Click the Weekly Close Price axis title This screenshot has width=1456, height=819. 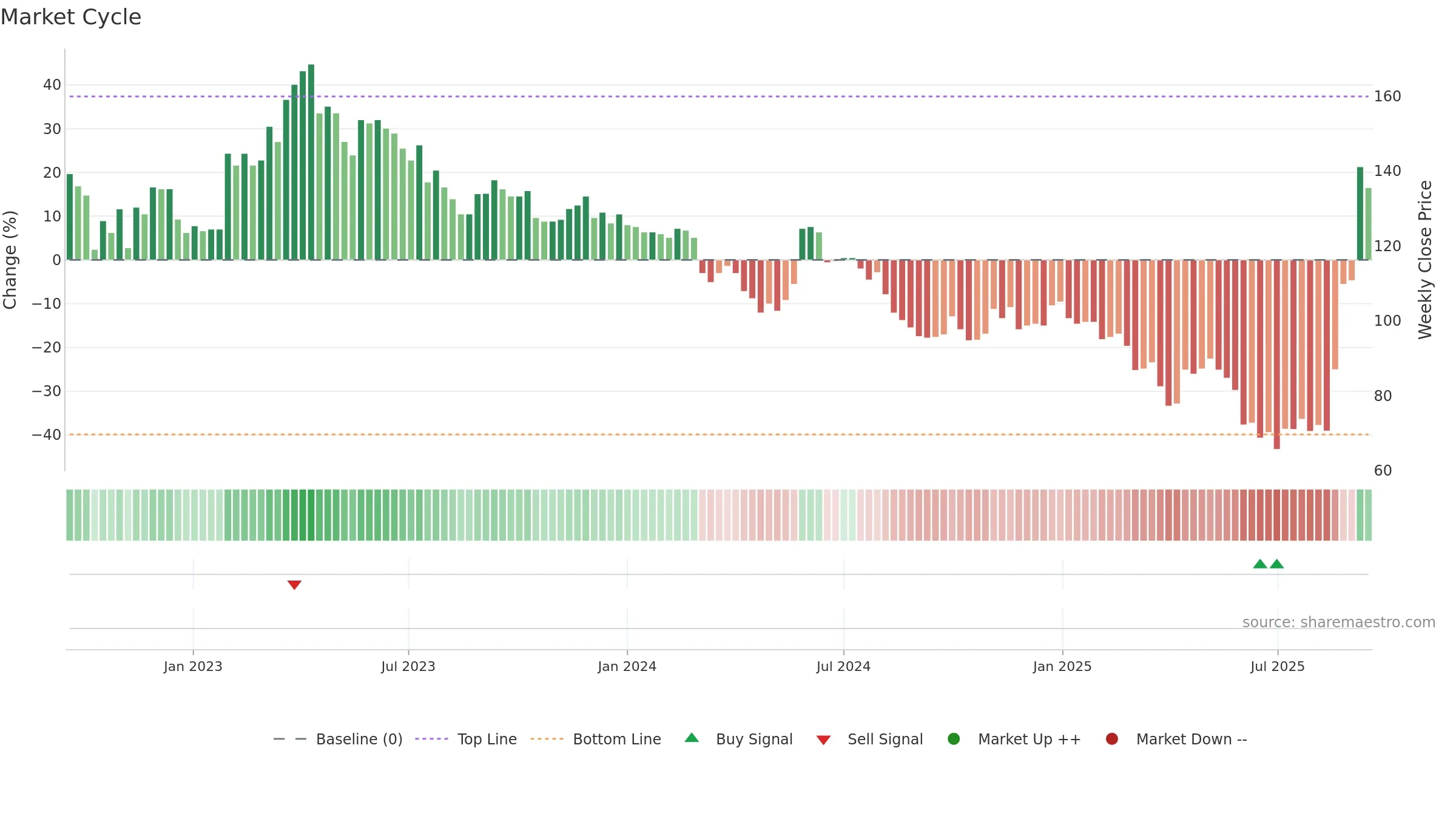[x=1425, y=260]
